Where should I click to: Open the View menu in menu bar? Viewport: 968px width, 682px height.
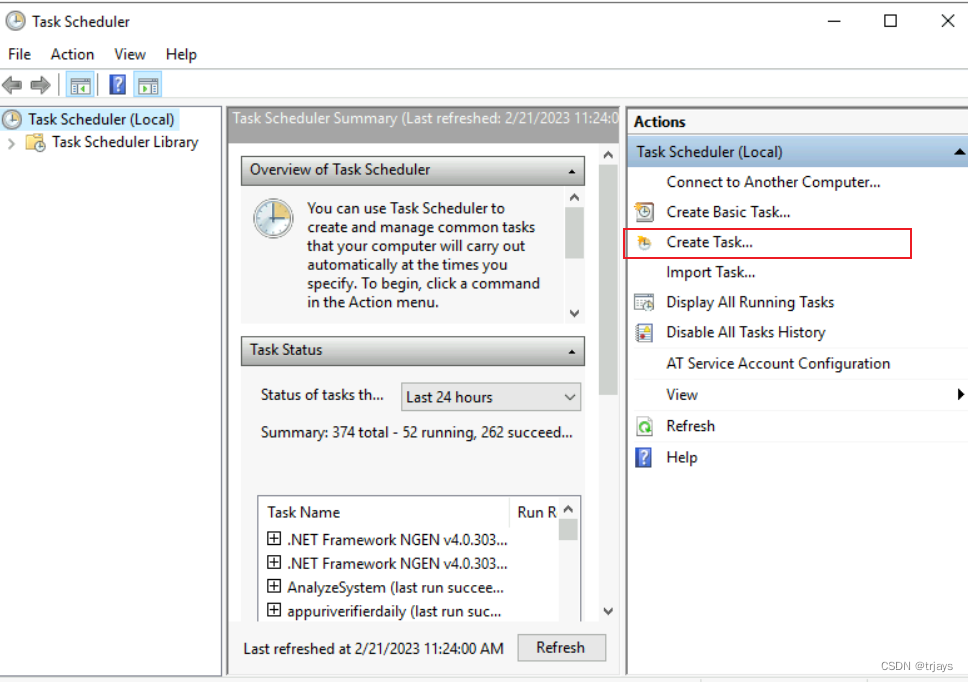tap(130, 54)
